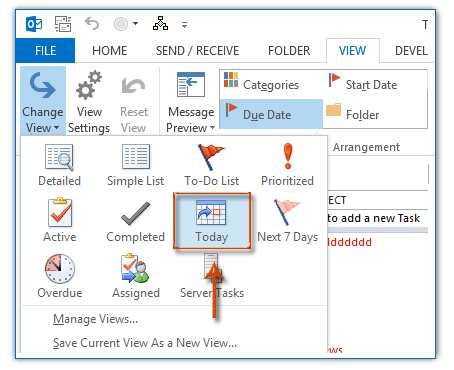Image resolution: width=454 pixels, height=370 pixels.
Task: Expand the Change View dropdown
Action: (43, 101)
